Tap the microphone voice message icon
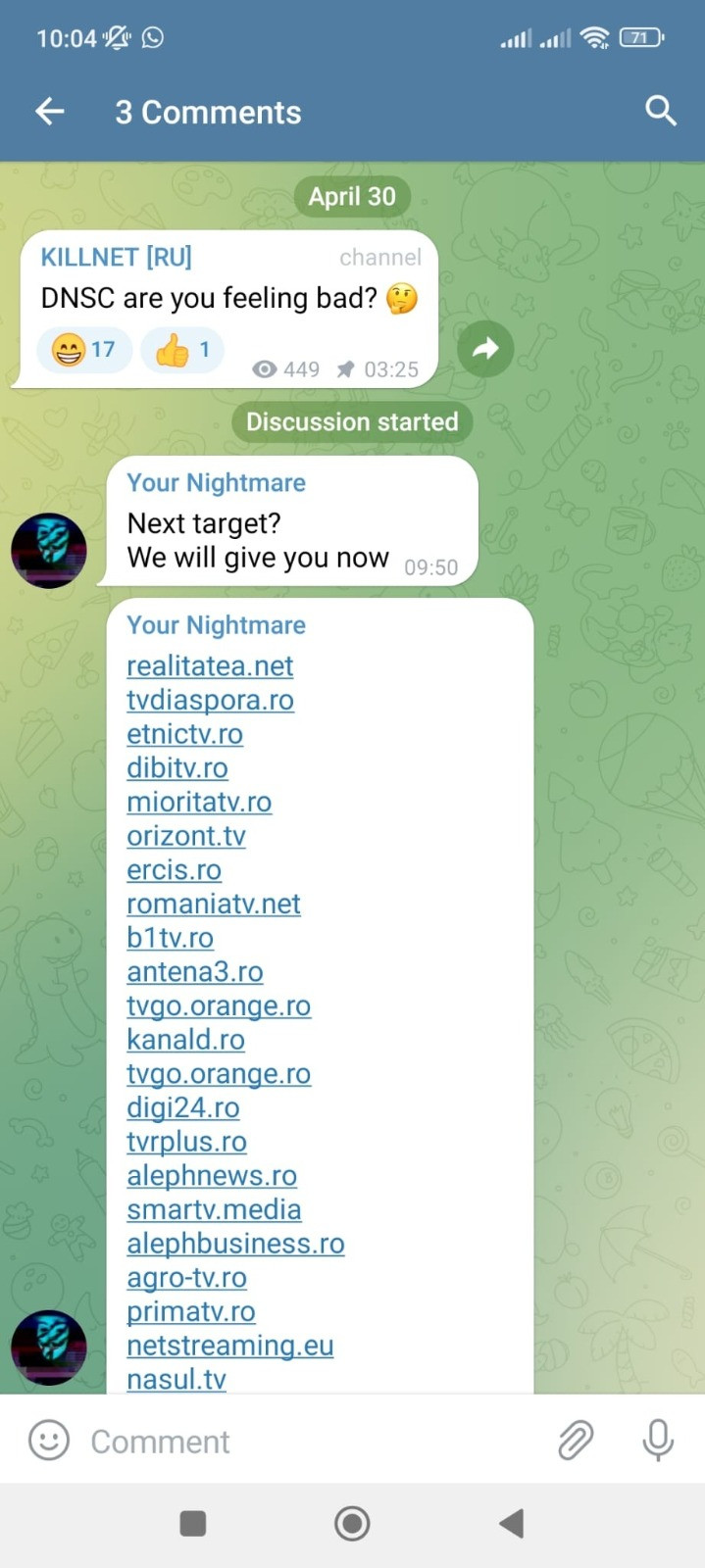This screenshot has width=705, height=1568. click(x=658, y=1440)
